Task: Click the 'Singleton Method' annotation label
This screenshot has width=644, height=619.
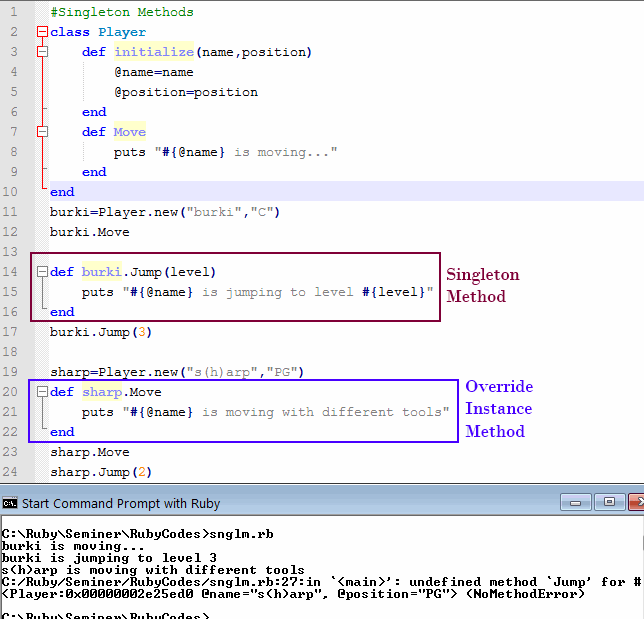Action: coord(482,285)
